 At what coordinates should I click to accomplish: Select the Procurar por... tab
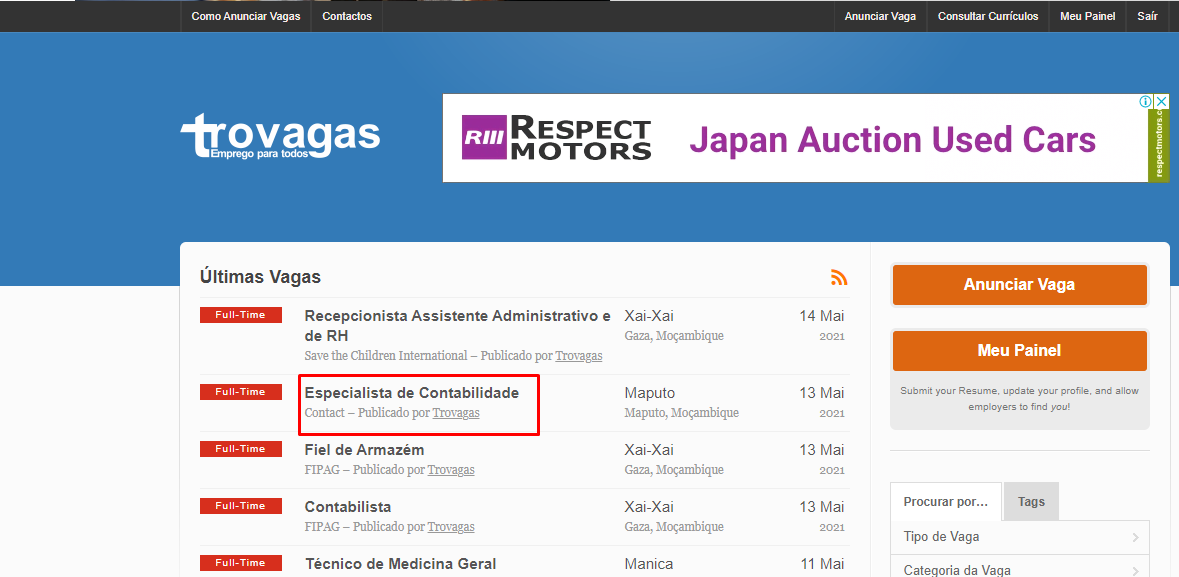point(945,502)
